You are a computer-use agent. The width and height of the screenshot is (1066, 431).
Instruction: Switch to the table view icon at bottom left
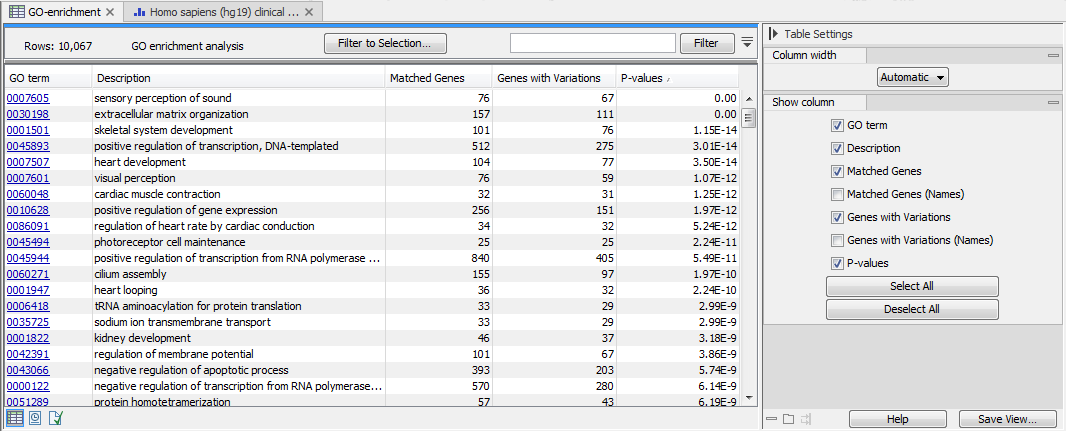coord(16,418)
